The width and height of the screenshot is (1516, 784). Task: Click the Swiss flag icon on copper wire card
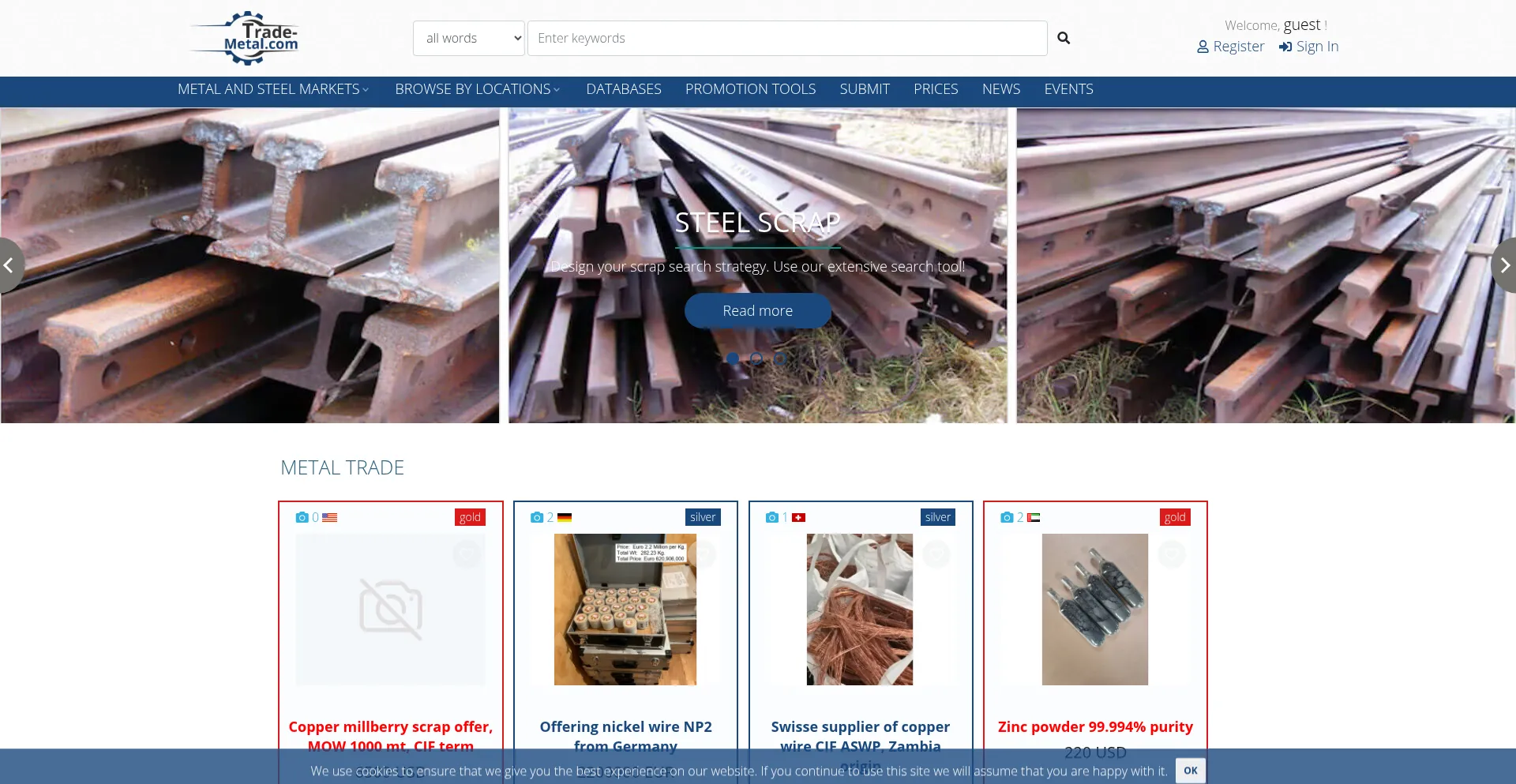coord(798,518)
